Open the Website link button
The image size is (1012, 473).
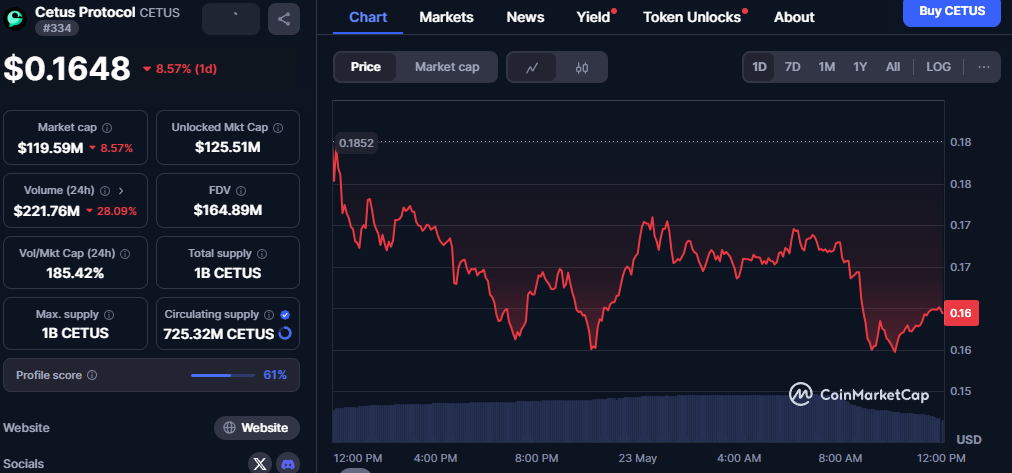257,428
